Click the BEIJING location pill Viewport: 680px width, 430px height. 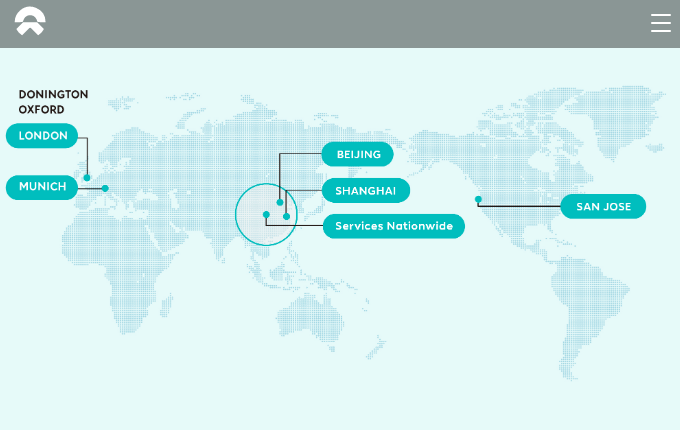coord(358,154)
